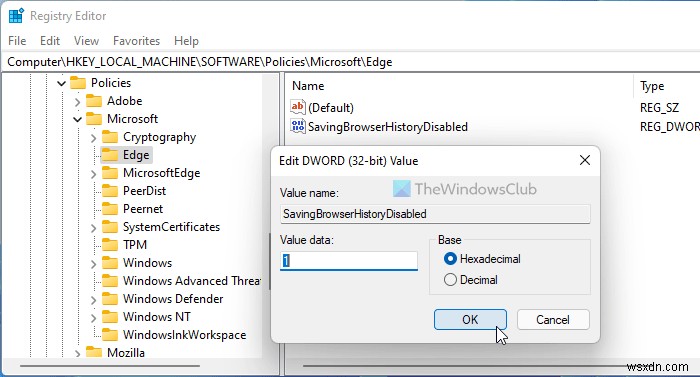The image size is (700, 377).
Task: Confirm the DWORD value with OK
Action: pos(470,320)
